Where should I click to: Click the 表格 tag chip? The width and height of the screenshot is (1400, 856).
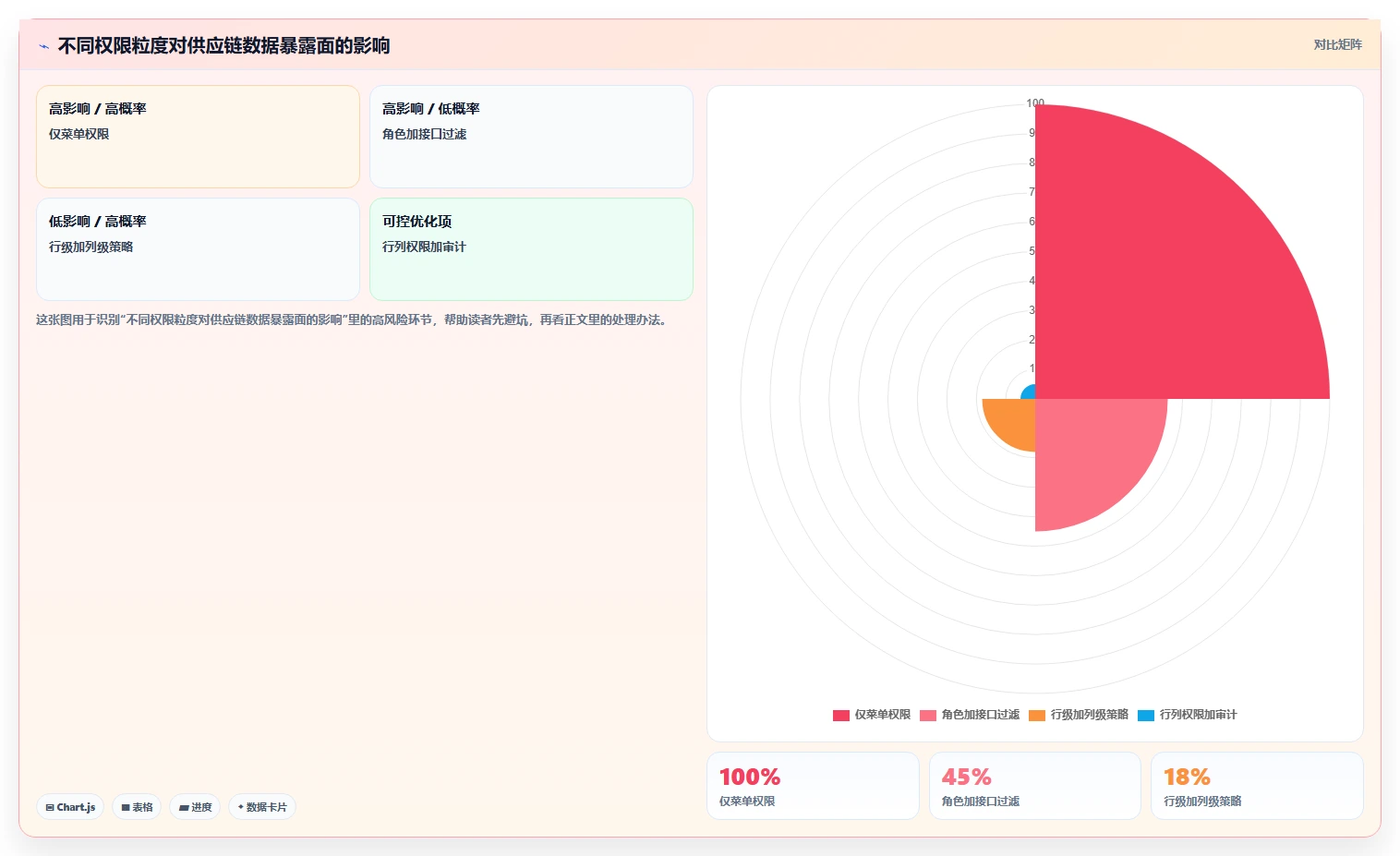pyautogui.click(x=137, y=807)
